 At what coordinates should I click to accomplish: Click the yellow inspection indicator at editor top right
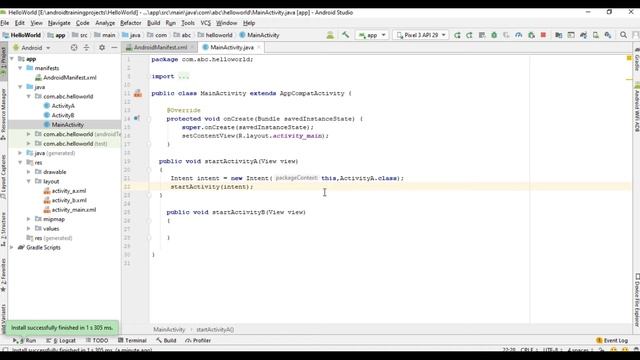629,58
